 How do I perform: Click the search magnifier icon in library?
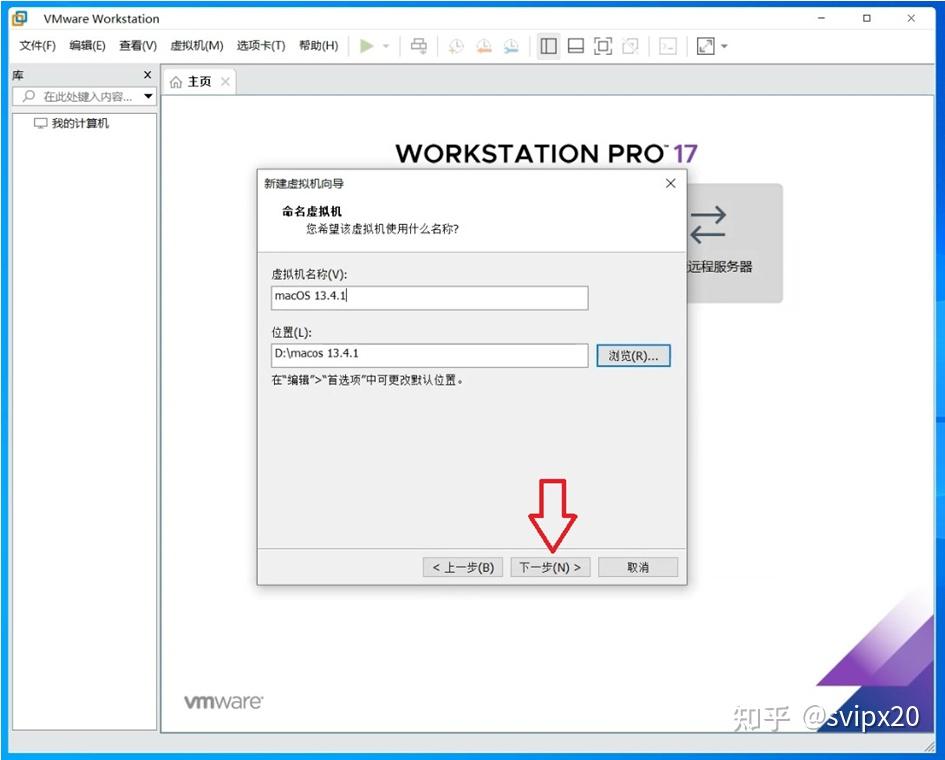click(28, 96)
